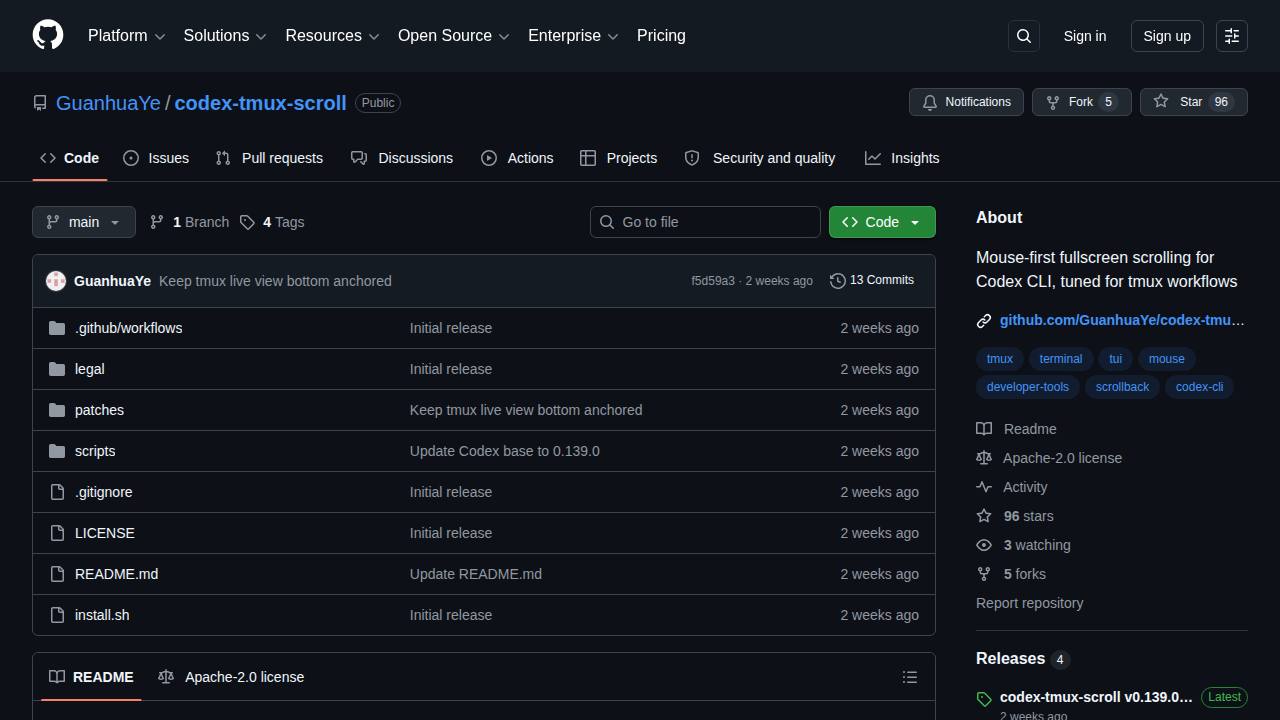Switch to the Issues tab

[156, 158]
